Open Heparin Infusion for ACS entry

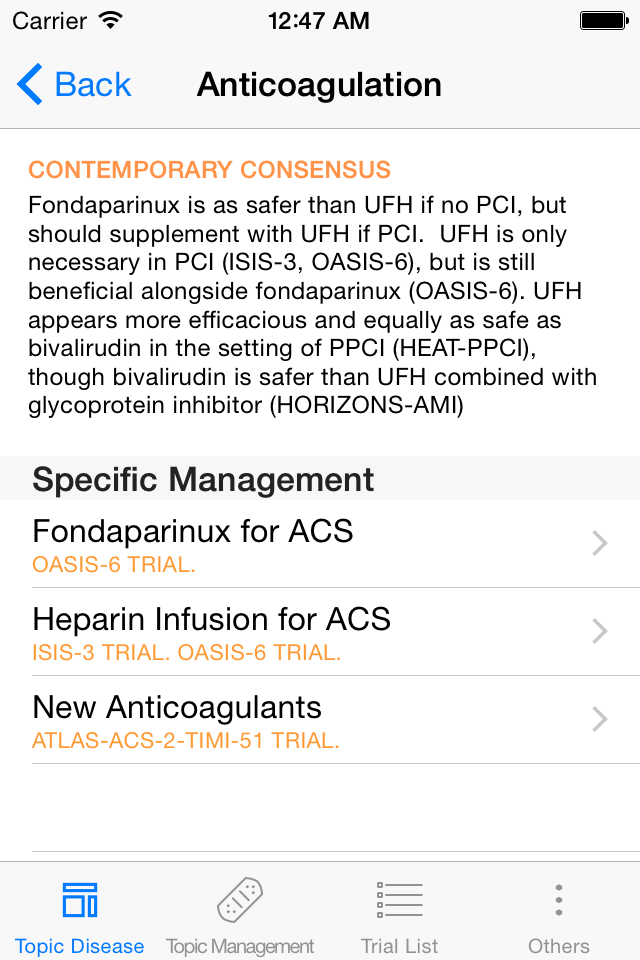click(320, 632)
